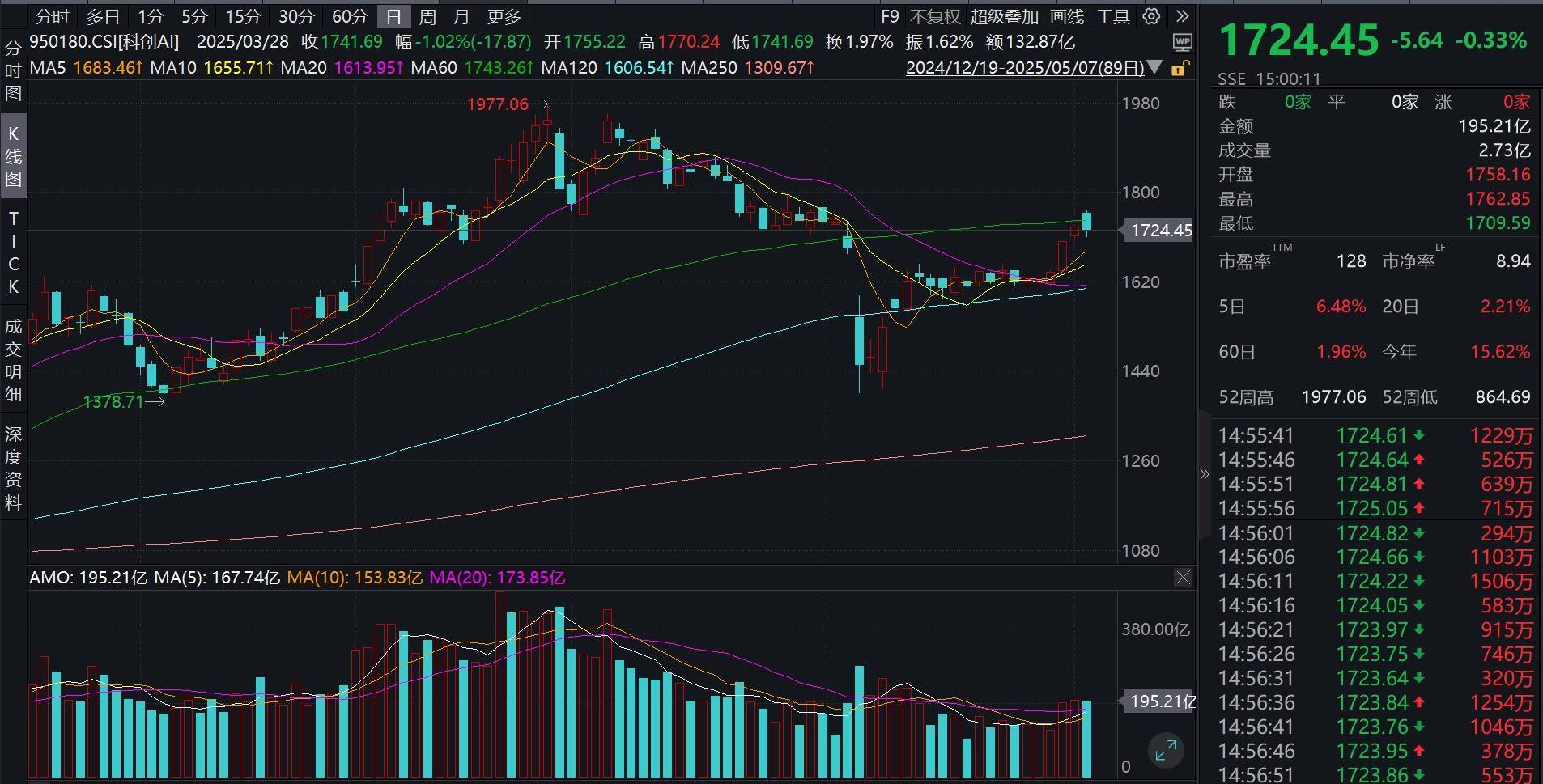Screen dimensions: 1543x784
Task: Expand toolbar with double-chevron icon
Action: [1182, 16]
